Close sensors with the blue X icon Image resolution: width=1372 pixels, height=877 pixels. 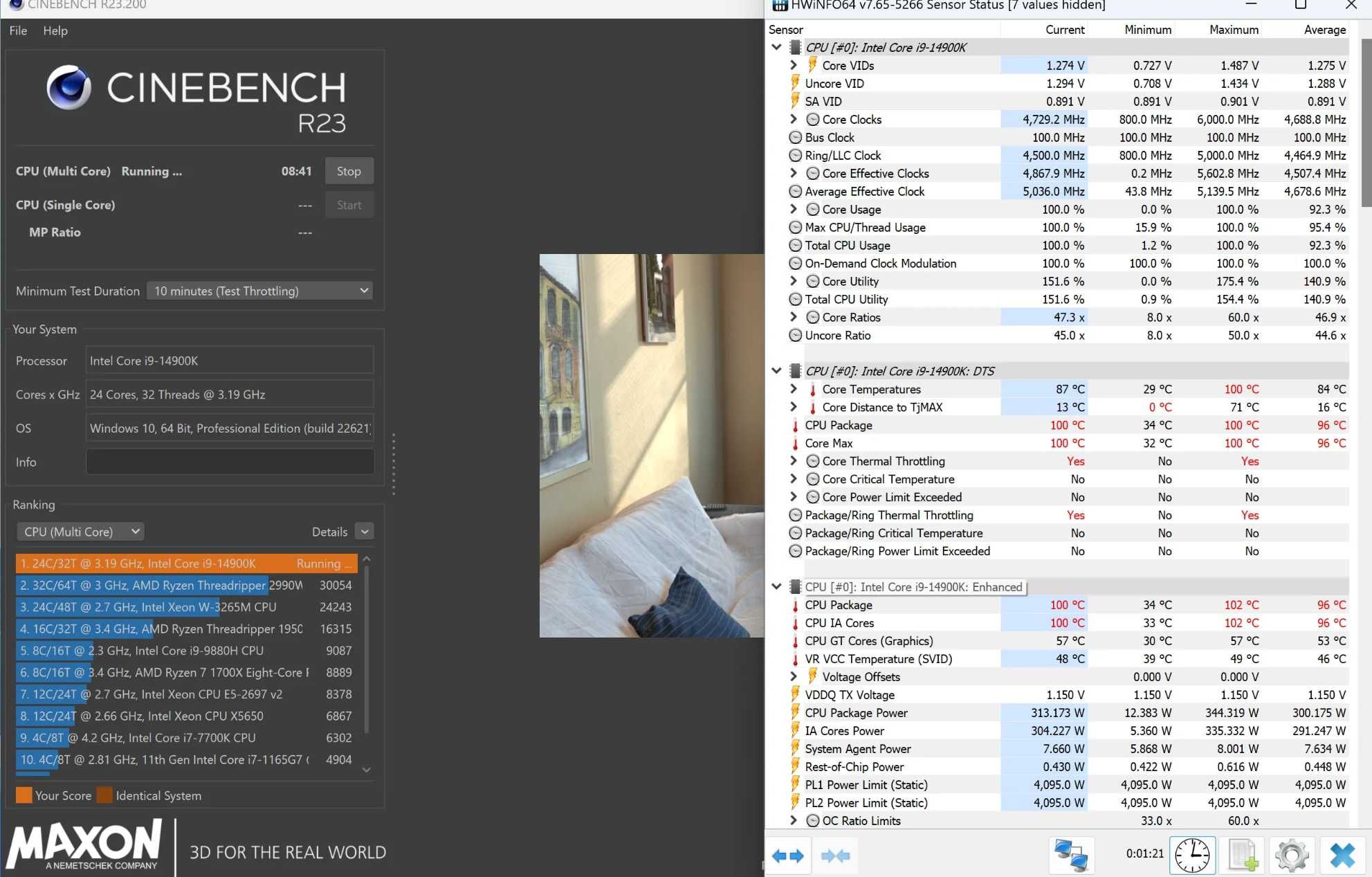(x=1342, y=856)
